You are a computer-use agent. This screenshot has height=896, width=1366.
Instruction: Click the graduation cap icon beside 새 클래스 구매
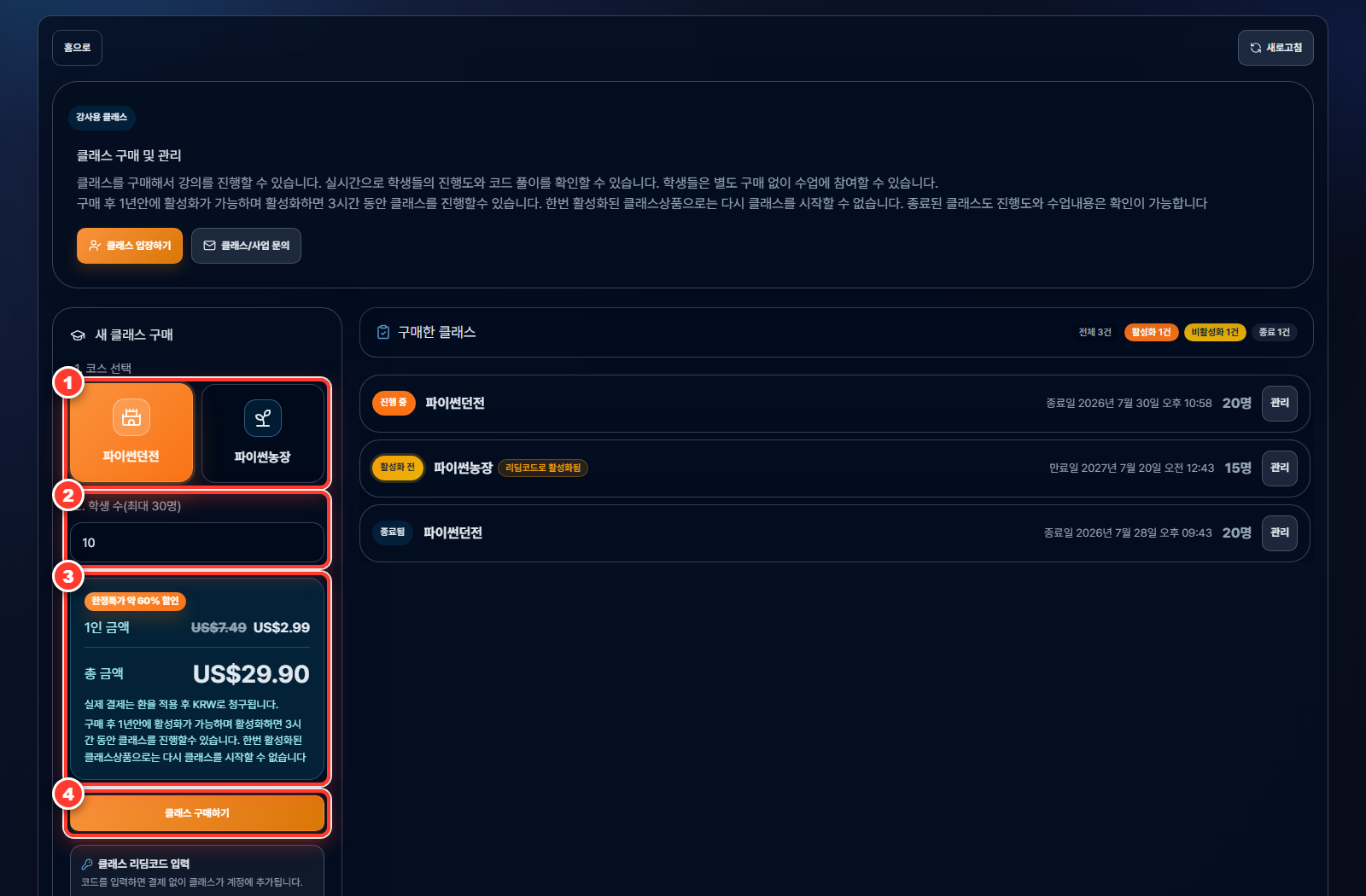[78, 335]
